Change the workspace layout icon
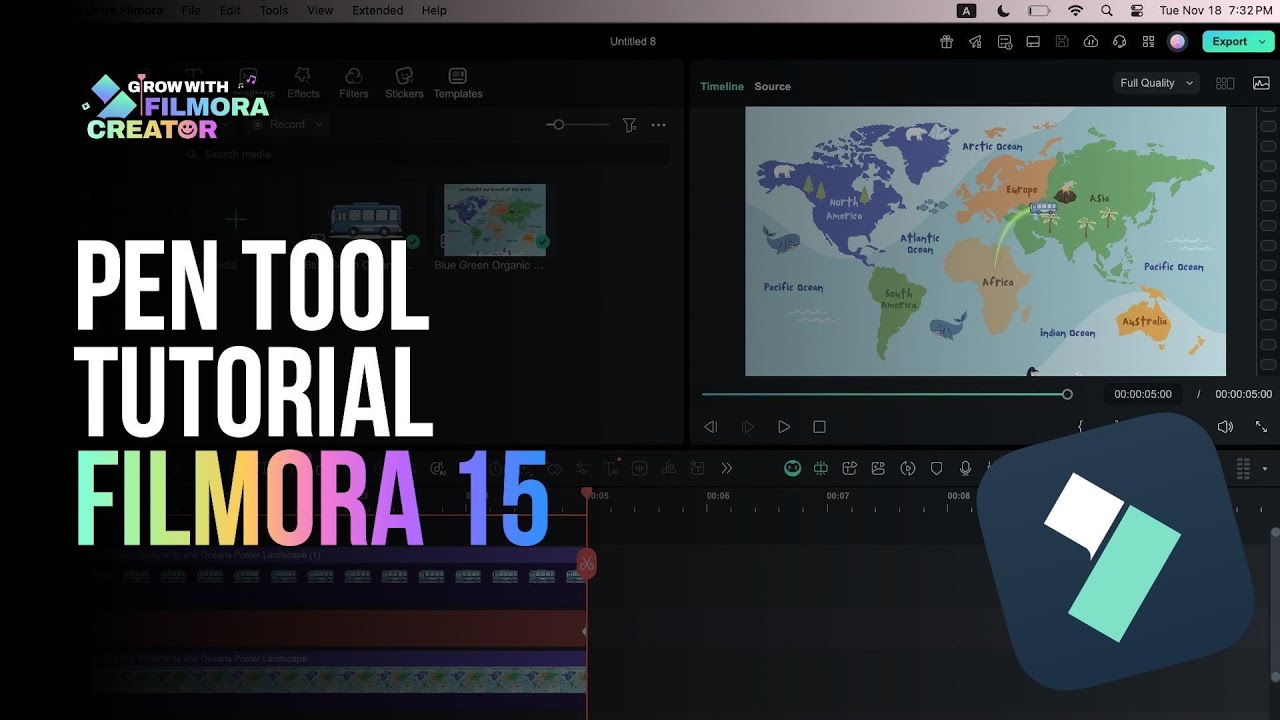 tap(1033, 42)
